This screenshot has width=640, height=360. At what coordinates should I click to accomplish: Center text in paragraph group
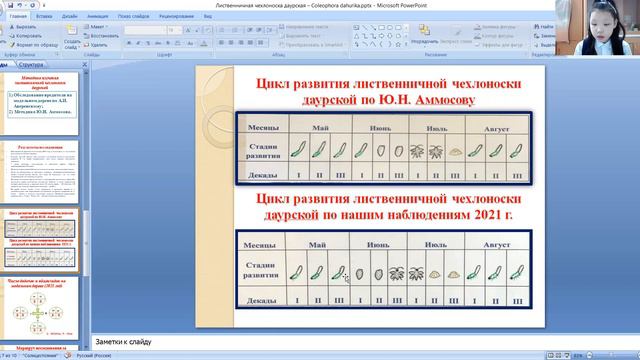pyautogui.click(x=231, y=42)
